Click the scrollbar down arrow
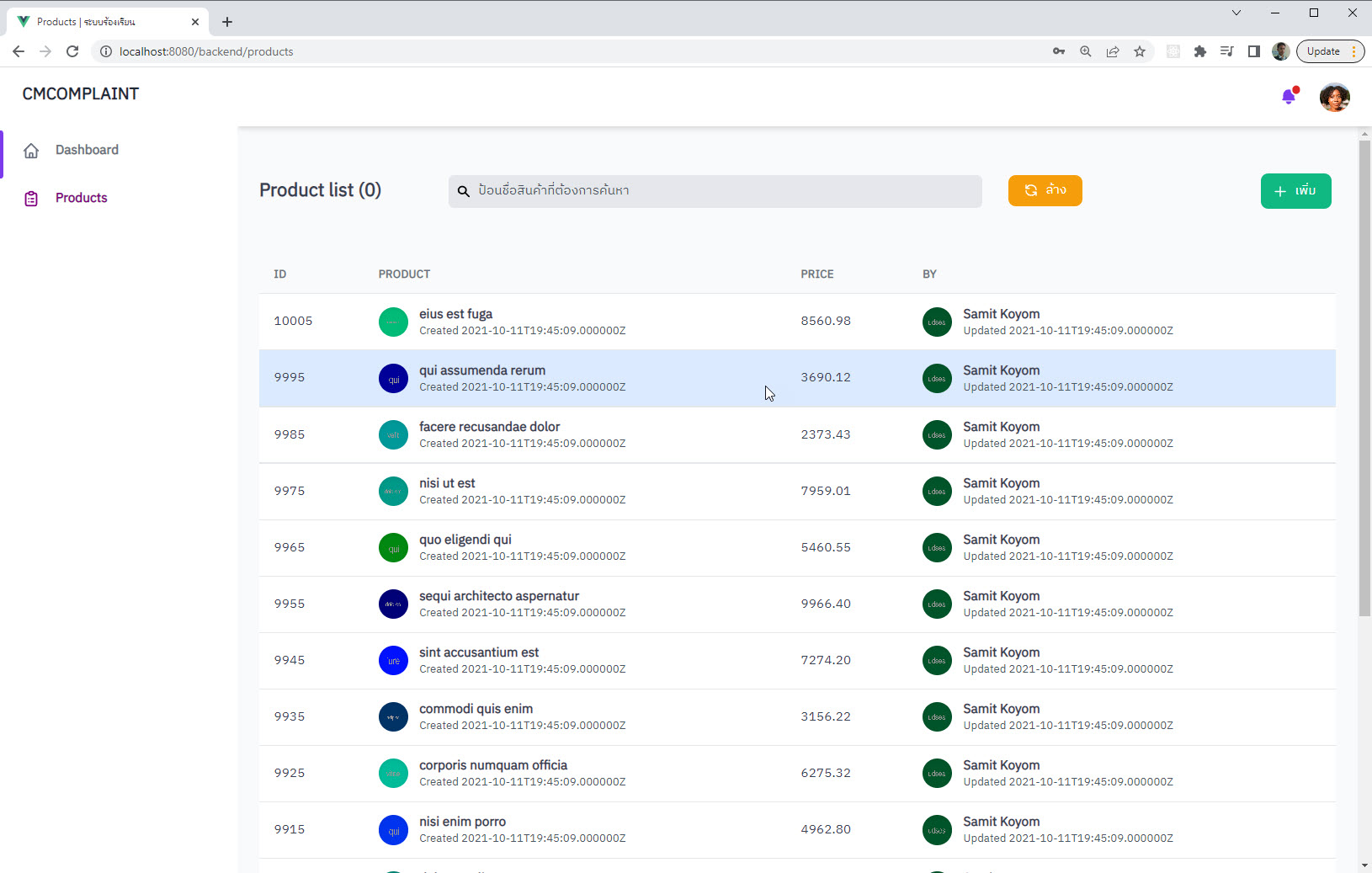Viewport: 1372px width, 873px height. click(1364, 865)
